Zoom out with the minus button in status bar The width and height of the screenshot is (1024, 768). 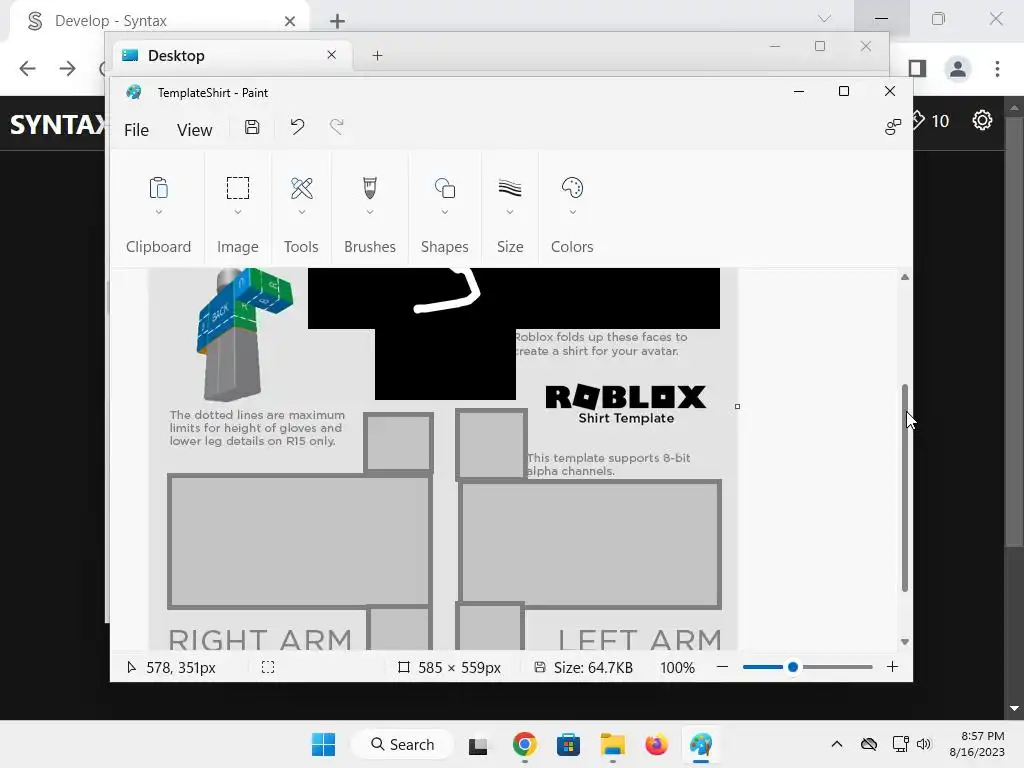click(722, 667)
